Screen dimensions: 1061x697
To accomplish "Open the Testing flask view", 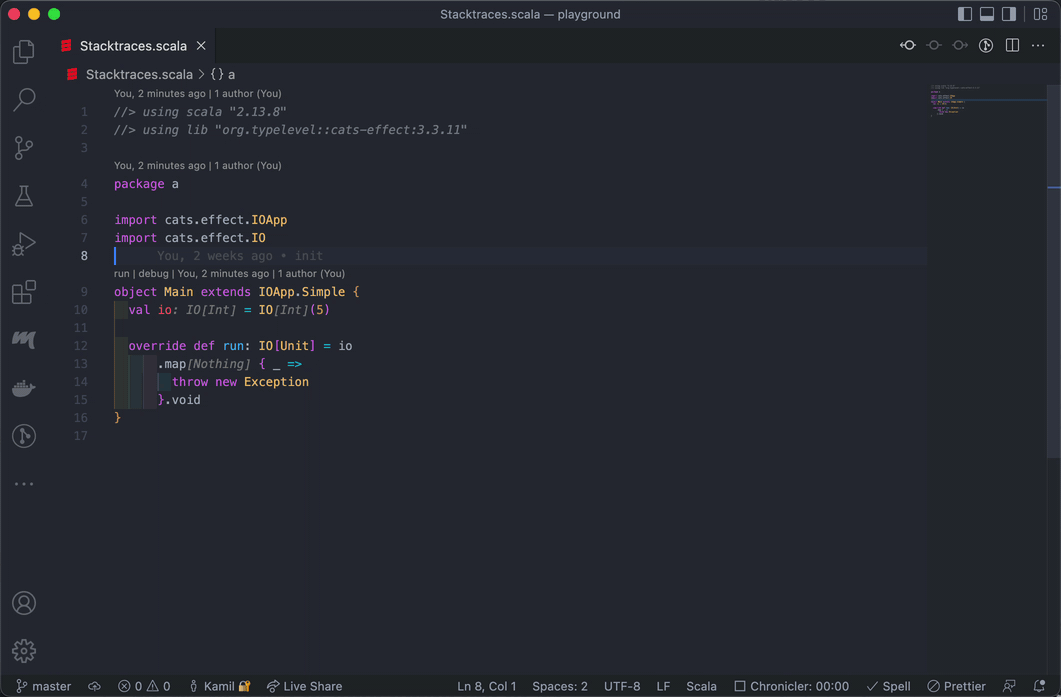I will pyautogui.click(x=24, y=196).
